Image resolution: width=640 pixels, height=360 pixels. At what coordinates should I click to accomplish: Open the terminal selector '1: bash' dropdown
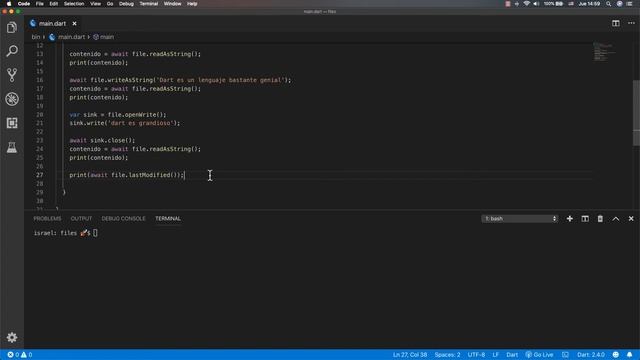(520, 219)
